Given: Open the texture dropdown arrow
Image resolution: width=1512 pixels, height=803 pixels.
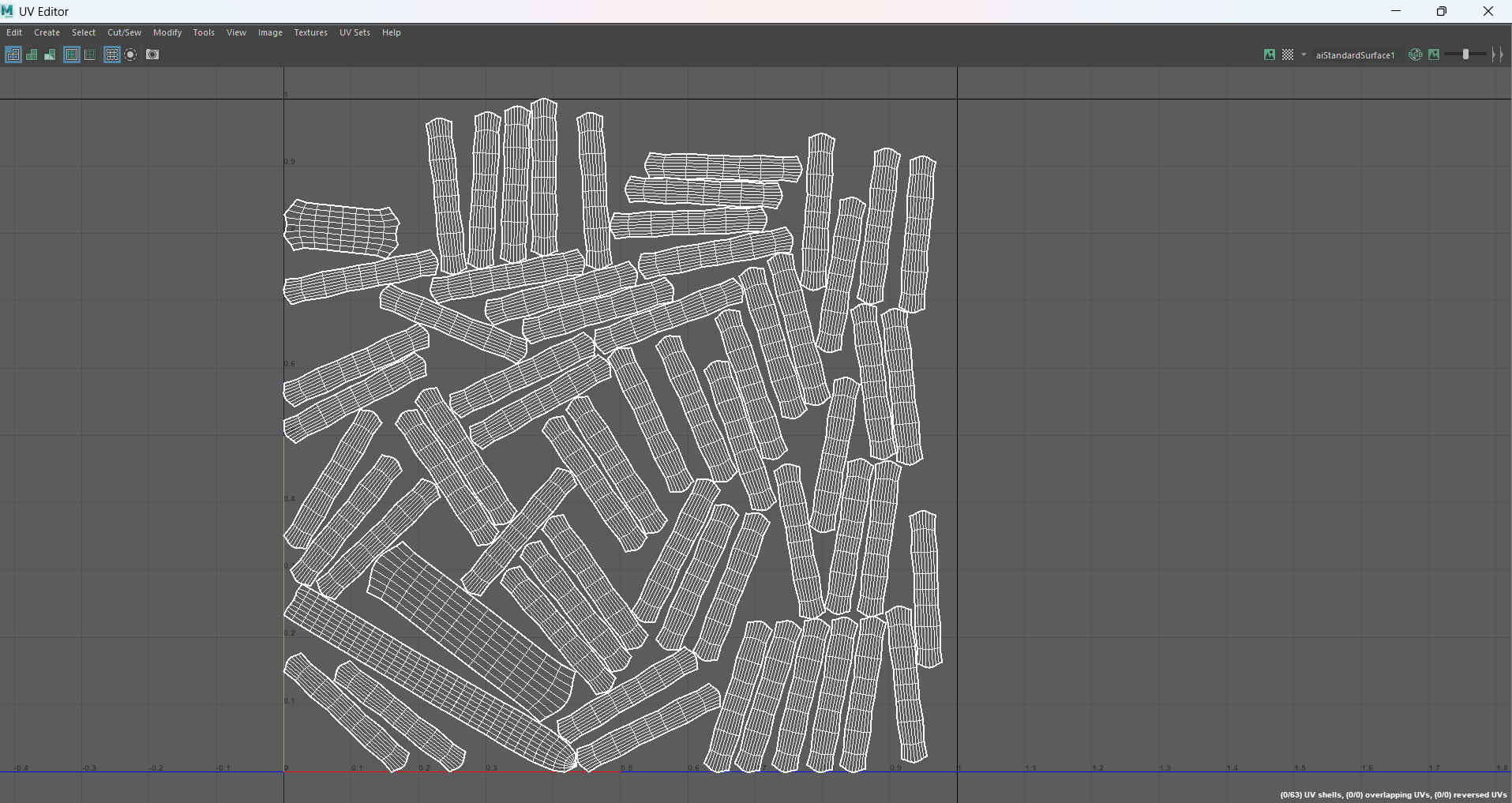Looking at the screenshot, I should [x=1304, y=54].
